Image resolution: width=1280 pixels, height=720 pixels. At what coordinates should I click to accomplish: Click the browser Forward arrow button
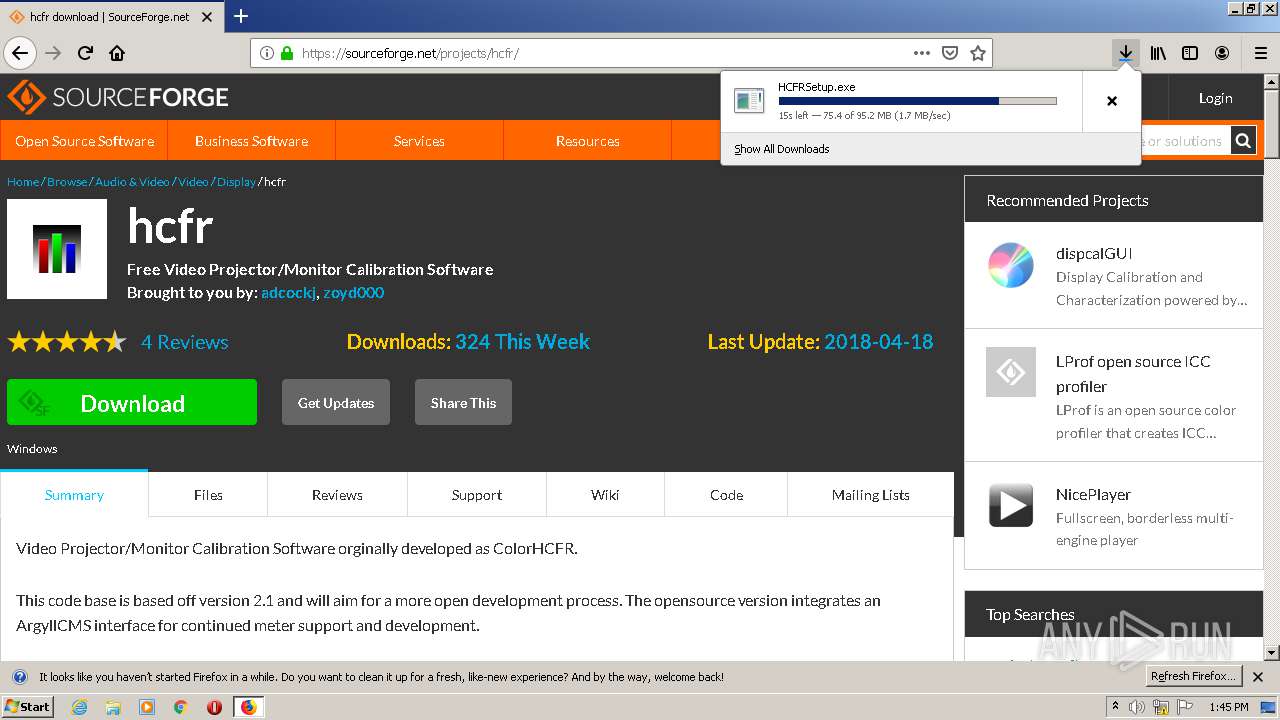[x=53, y=53]
